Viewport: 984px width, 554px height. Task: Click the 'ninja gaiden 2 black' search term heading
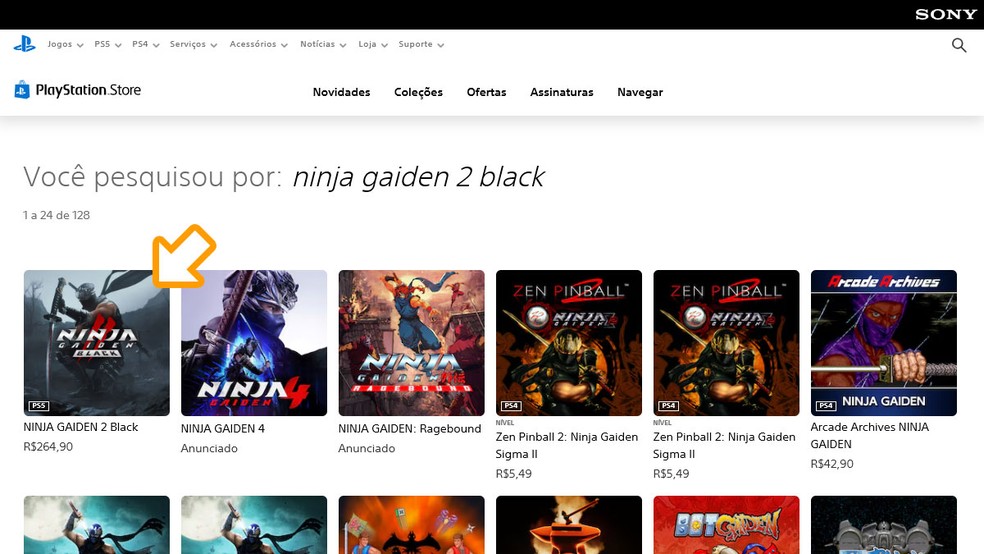click(419, 178)
